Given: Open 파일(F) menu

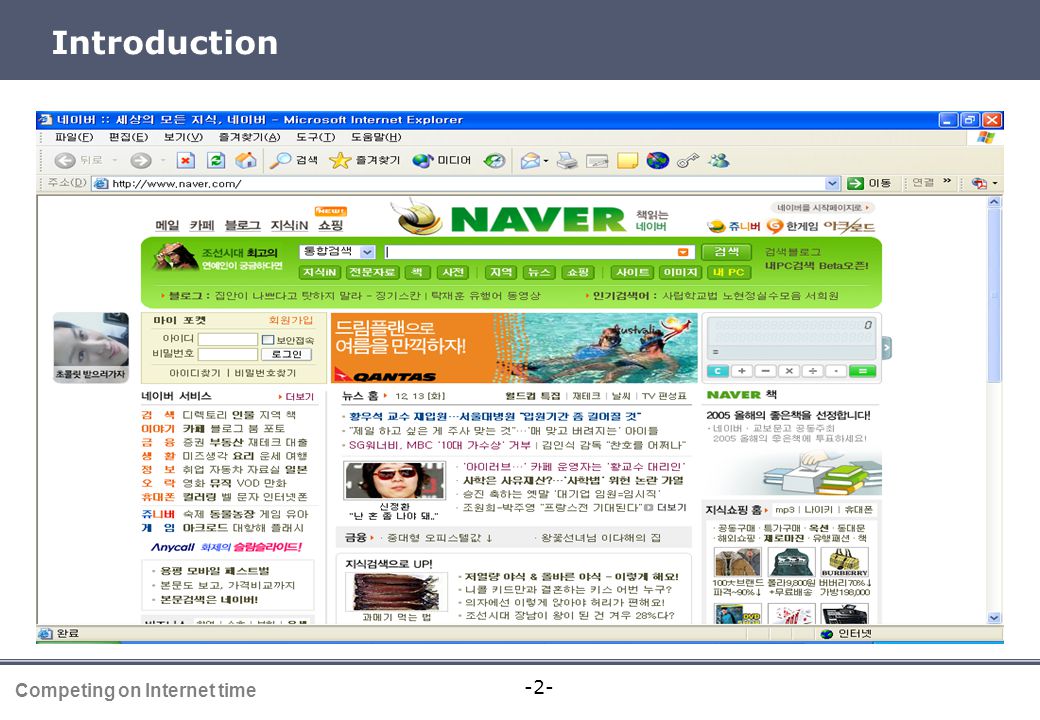Looking at the screenshot, I should coord(74,137).
